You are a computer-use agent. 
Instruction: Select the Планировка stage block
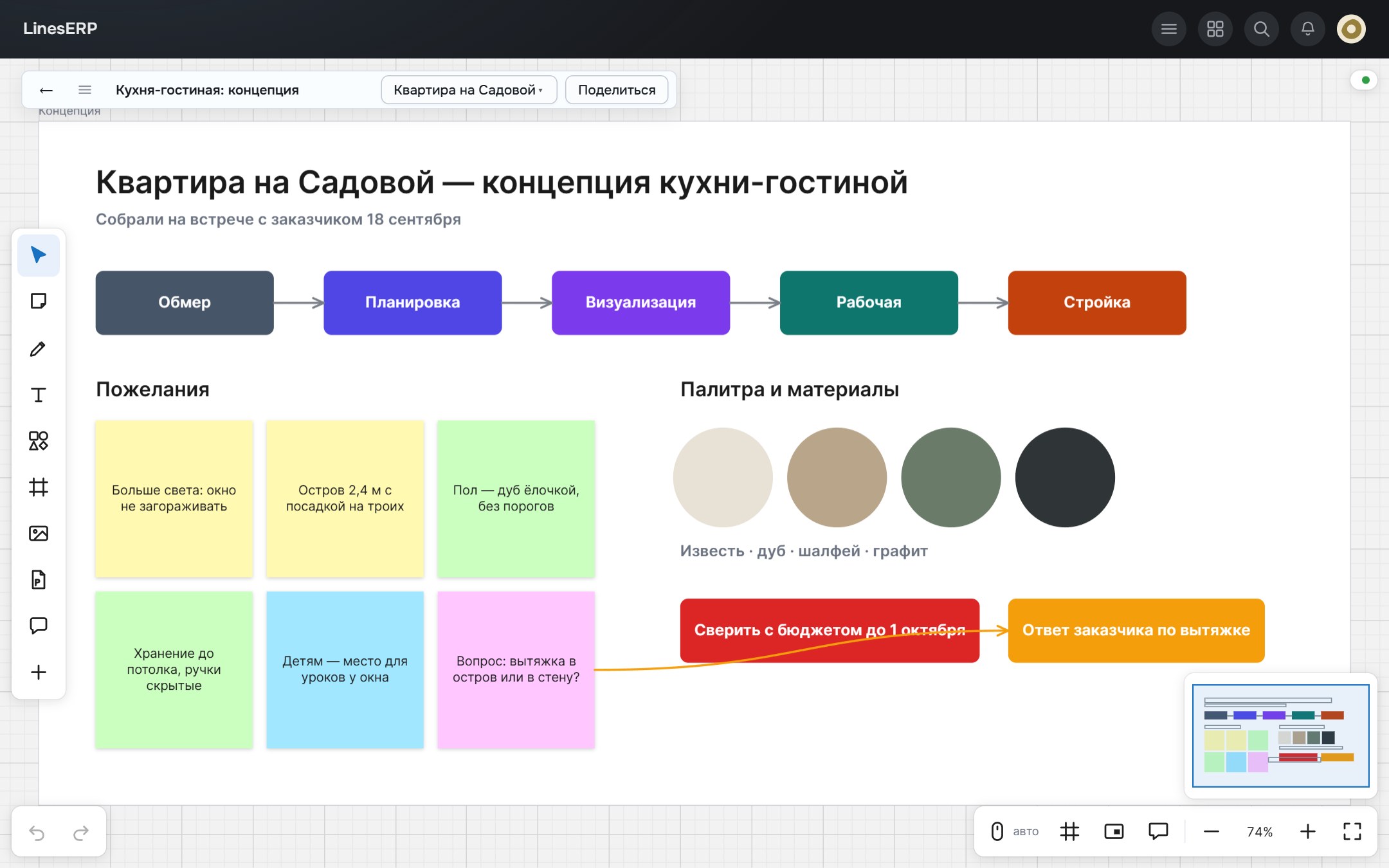(413, 303)
